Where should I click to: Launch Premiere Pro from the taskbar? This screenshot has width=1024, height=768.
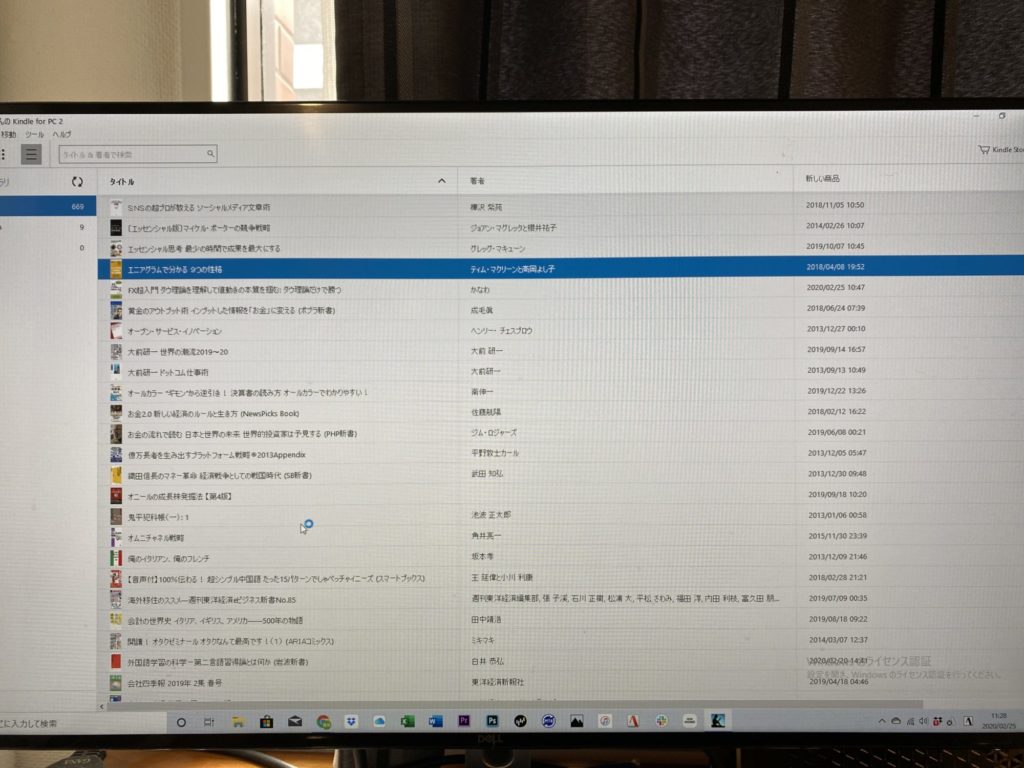[464, 720]
